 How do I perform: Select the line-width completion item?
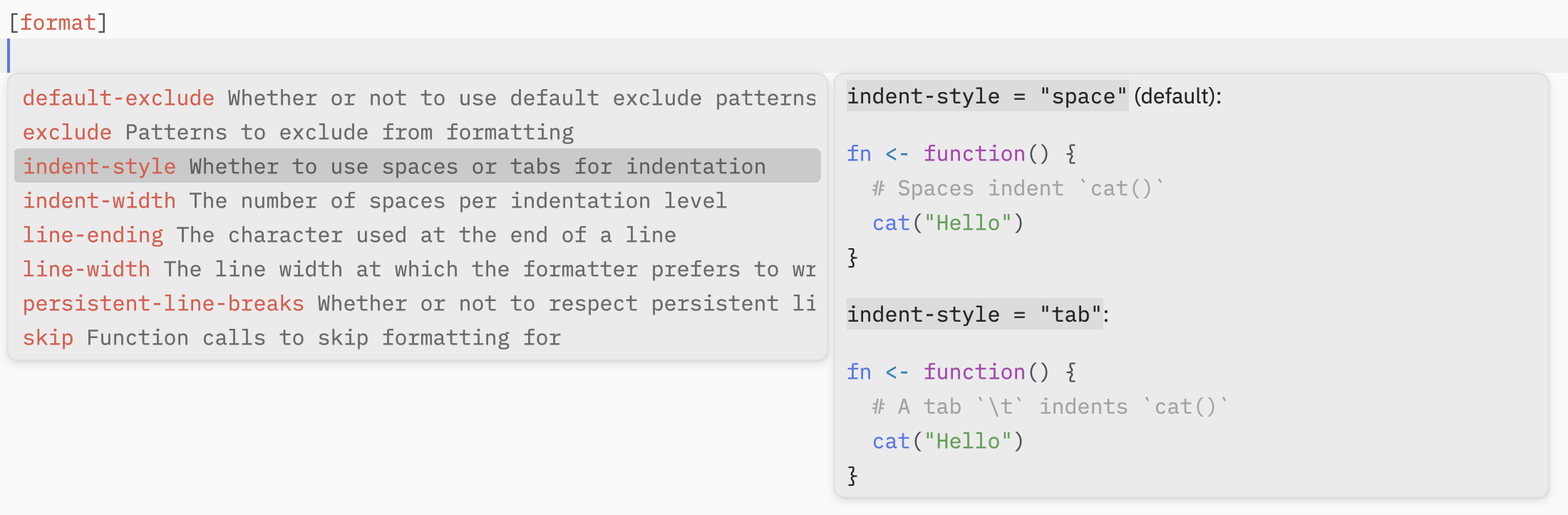pos(86,269)
